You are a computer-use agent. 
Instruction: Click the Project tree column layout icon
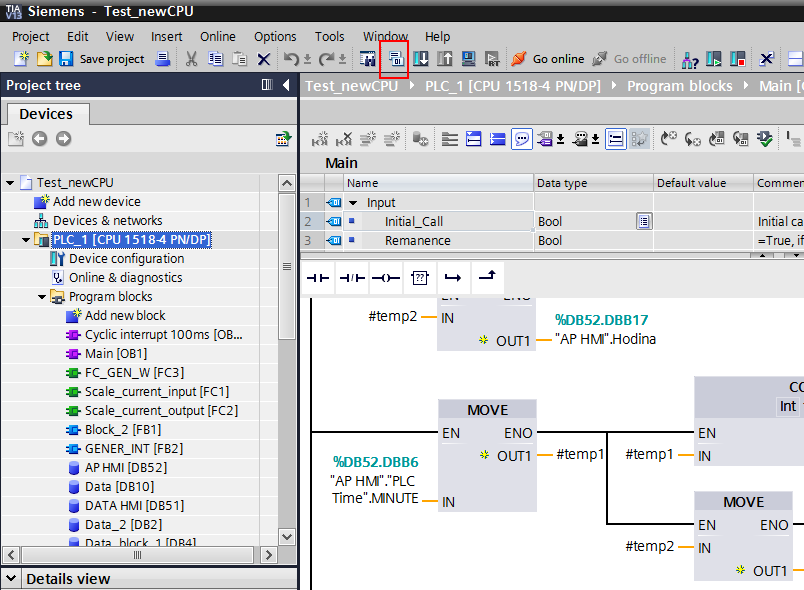click(267, 85)
